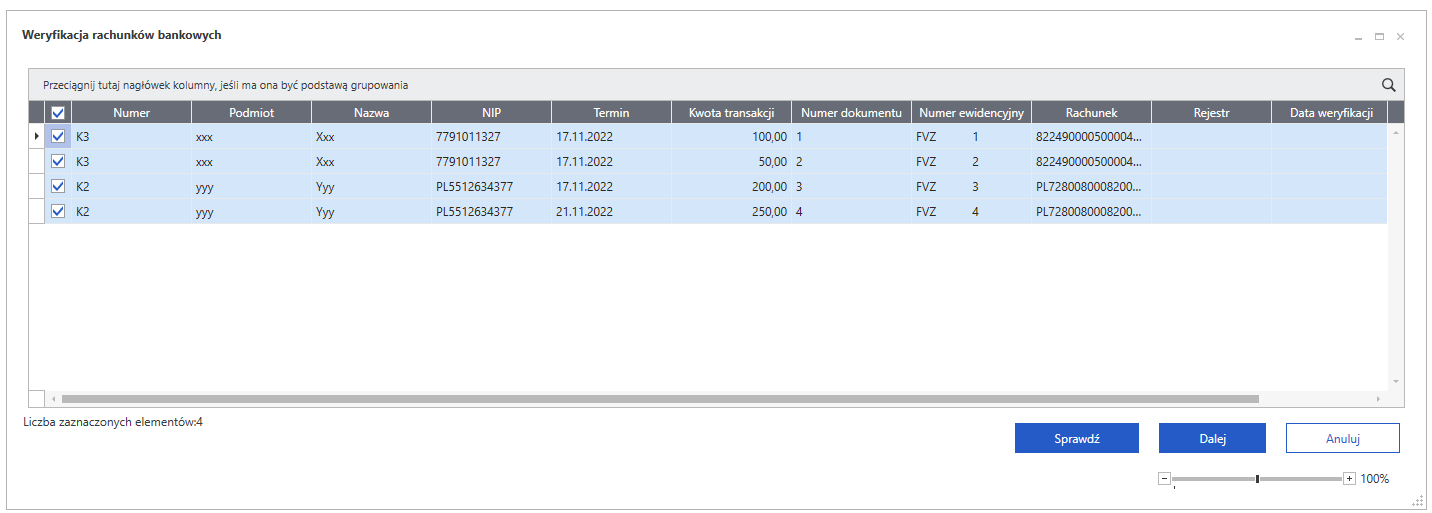Maximize the Weryfikacja rachunków bankowych window
Image resolution: width=1432 pixels, height=513 pixels.
(x=1379, y=36)
